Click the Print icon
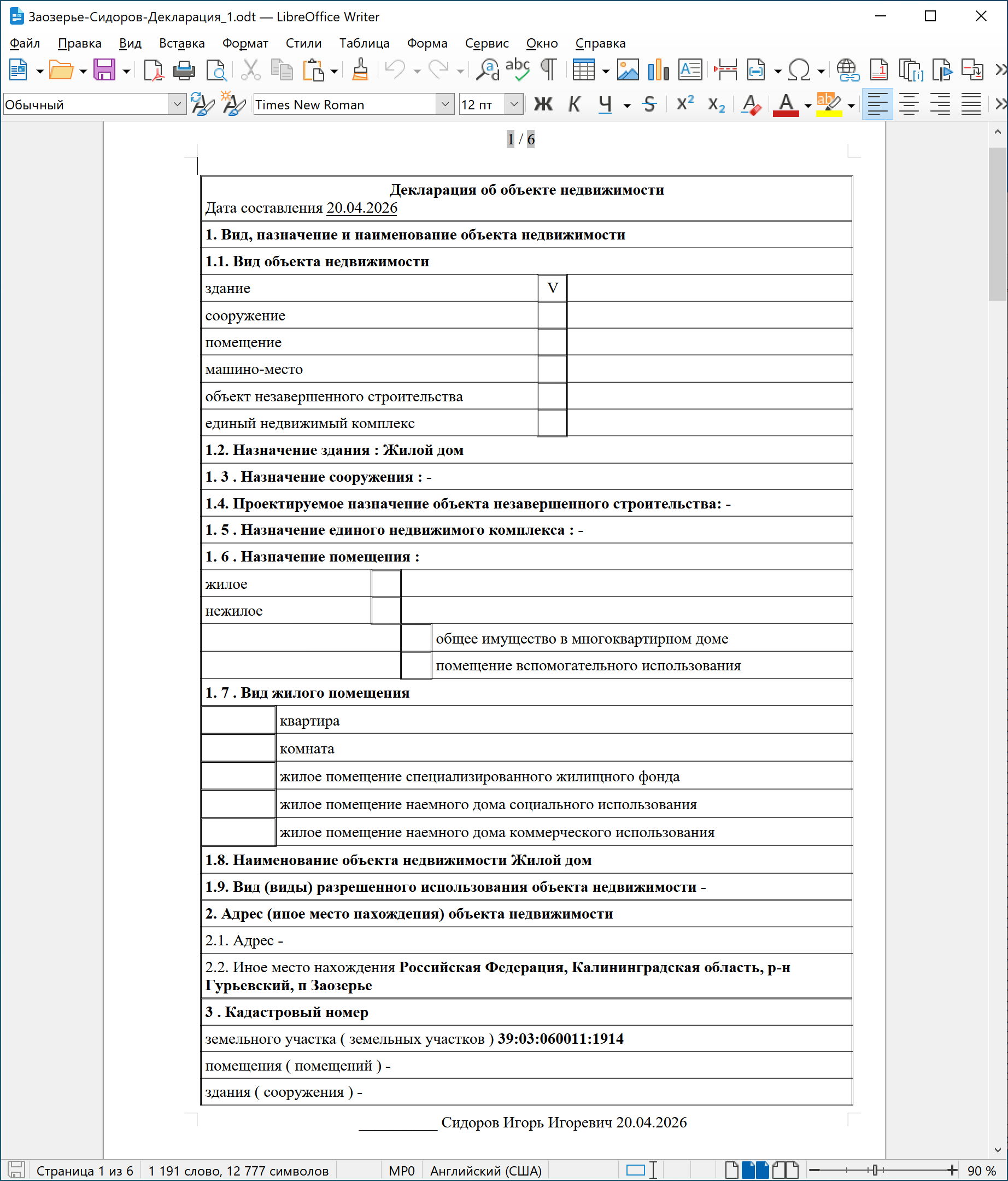The height and width of the screenshot is (1181, 1008). pos(184,70)
